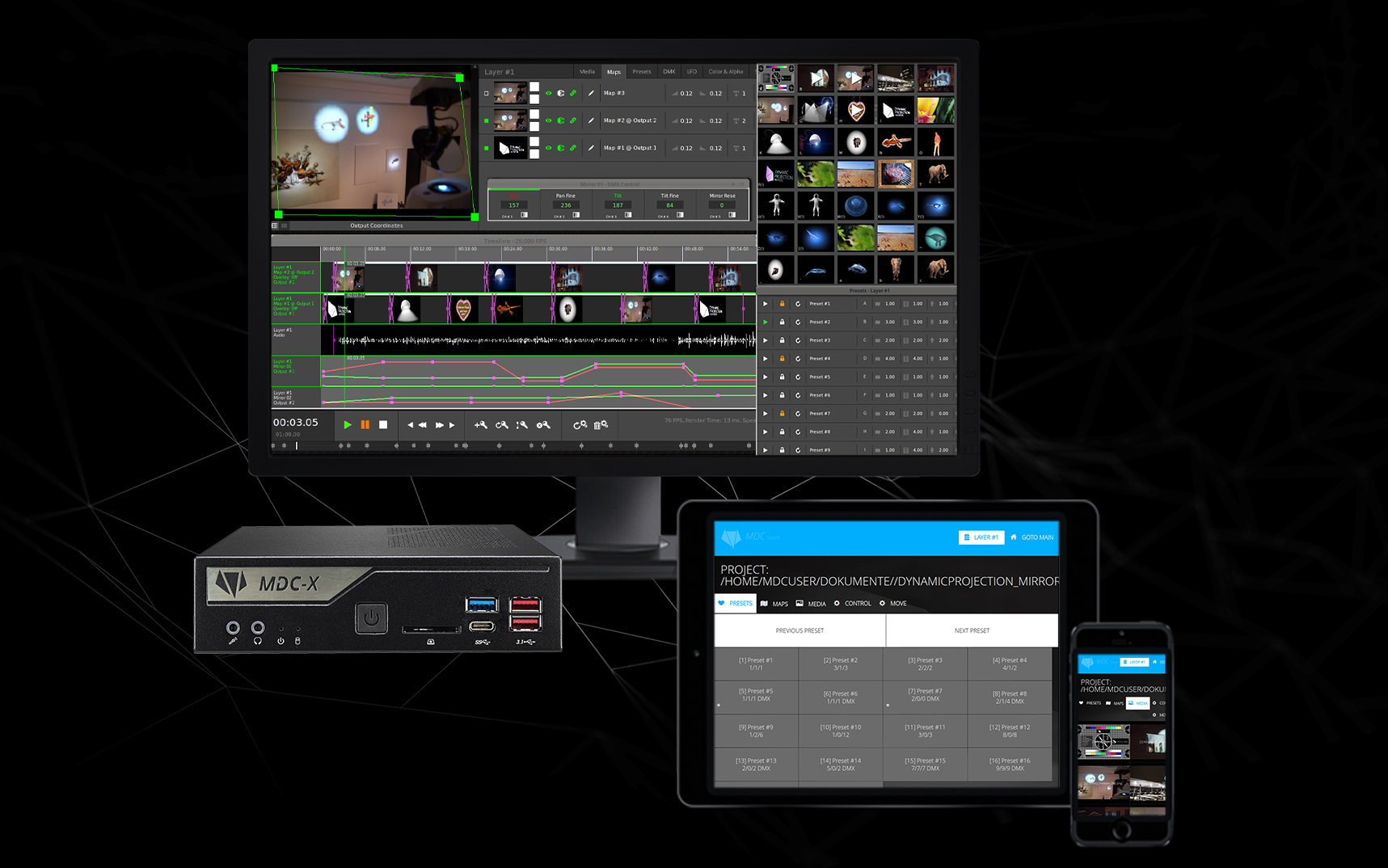Open the Media tab of Layer #1

(587, 72)
